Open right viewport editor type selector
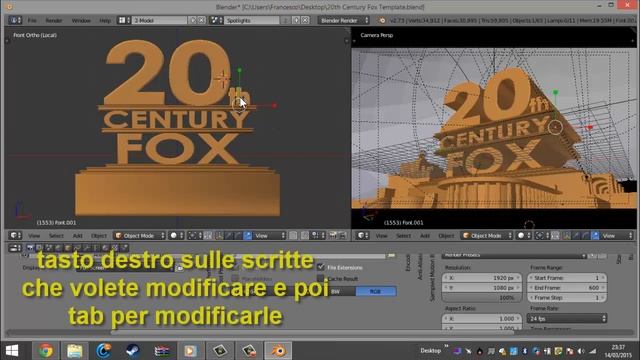 coord(362,236)
